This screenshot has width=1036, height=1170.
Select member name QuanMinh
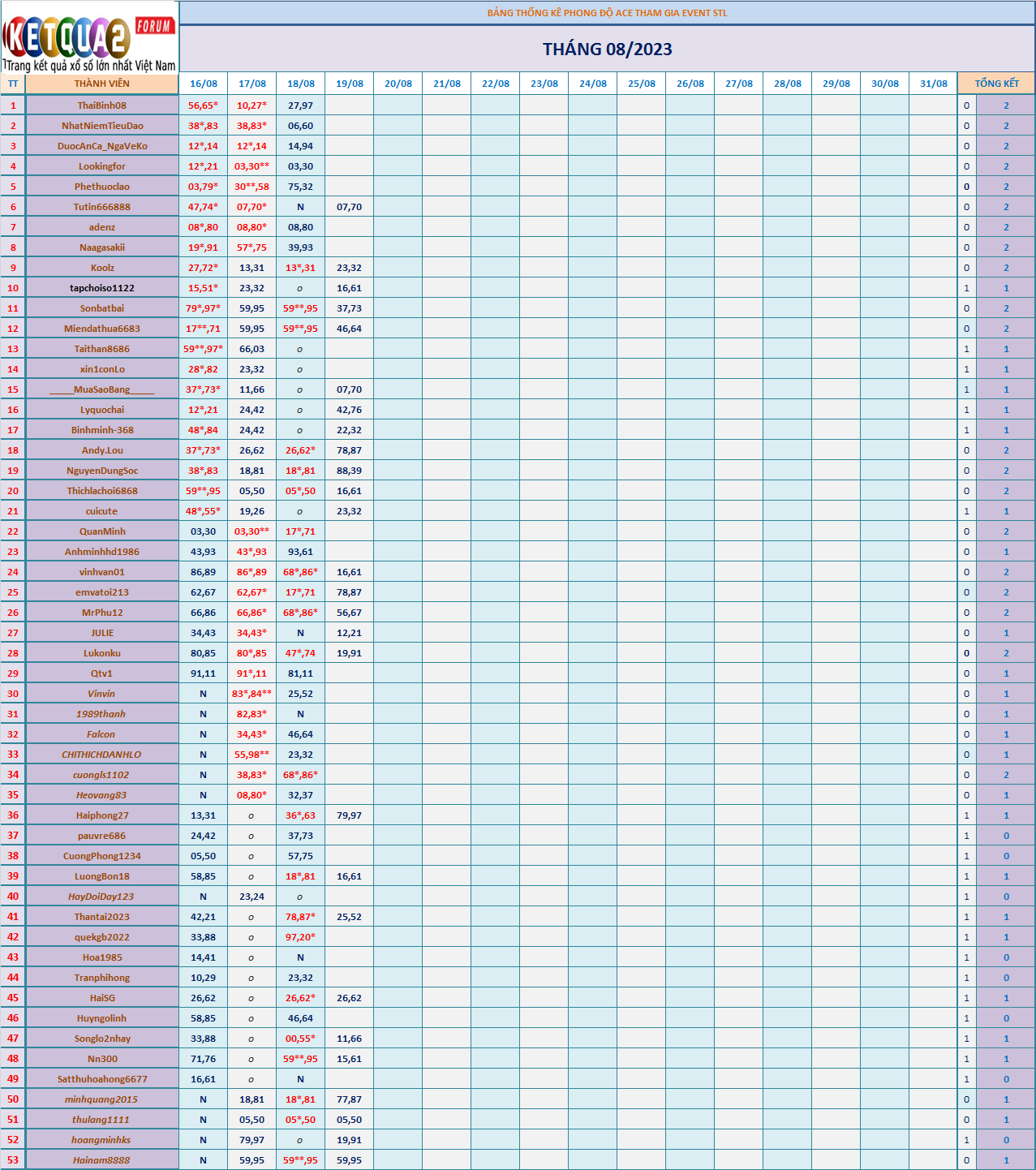click(102, 531)
